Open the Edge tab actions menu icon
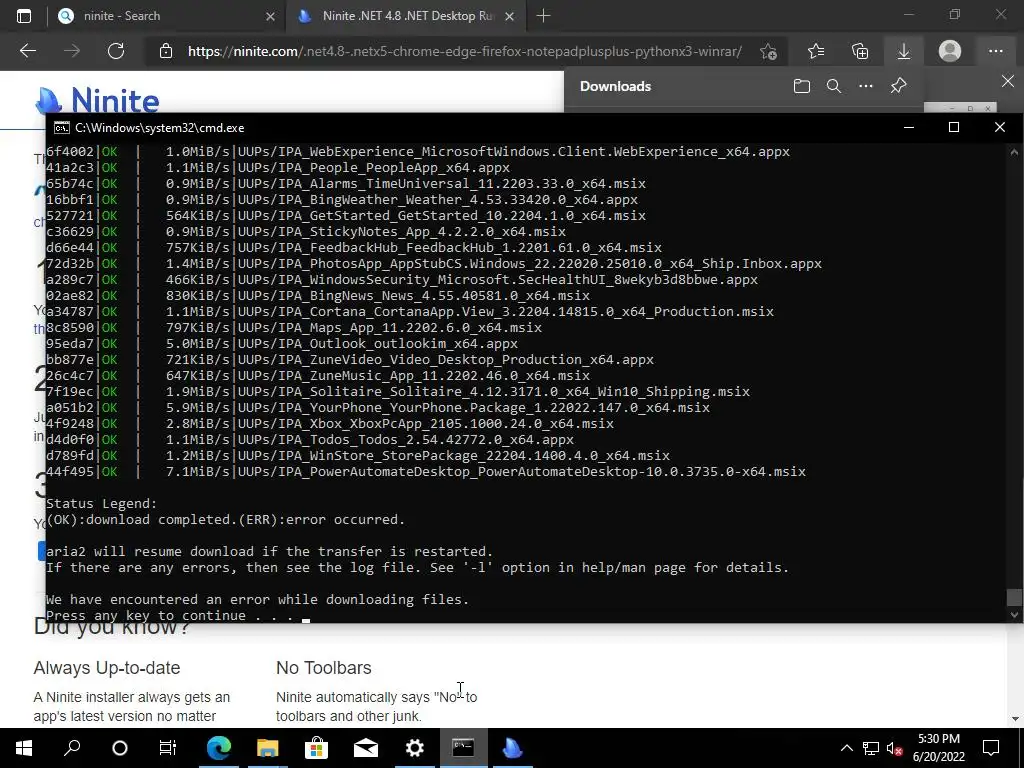Image resolution: width=1024 pixels, height=768 pixels. pyautogui.click(x=24, y=16)
